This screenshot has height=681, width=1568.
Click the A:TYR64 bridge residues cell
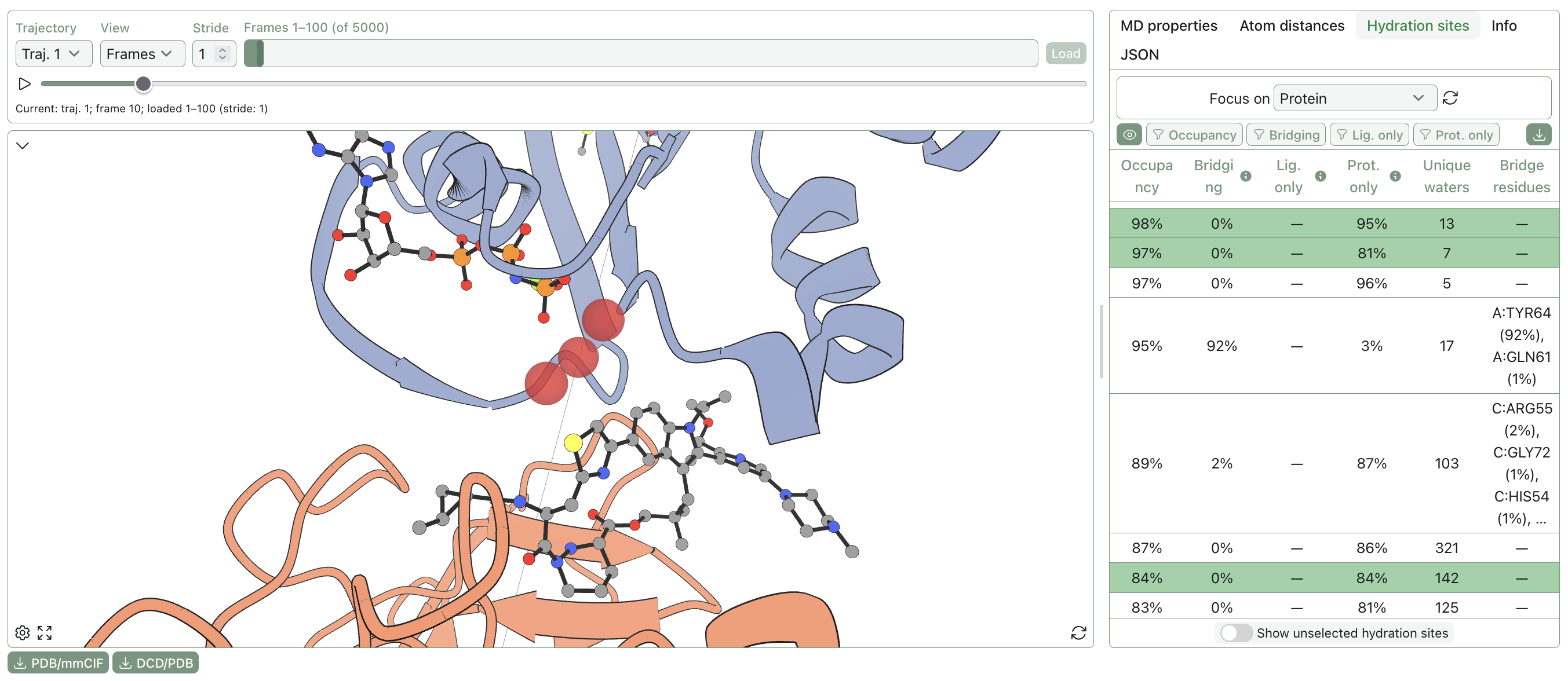click(1520, 345)
